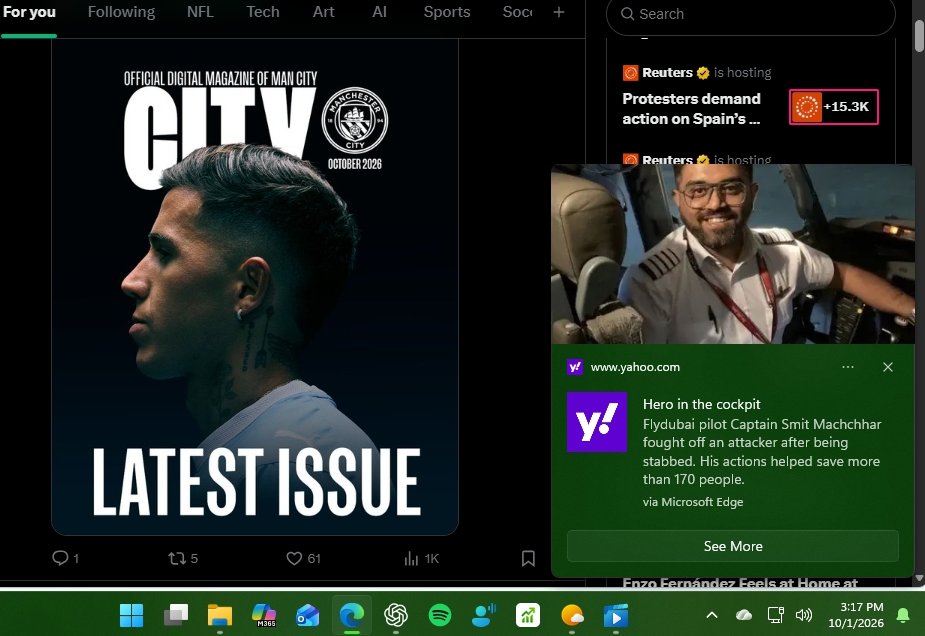Repost using the retweet icon showing 5

(x=176, y=558)
